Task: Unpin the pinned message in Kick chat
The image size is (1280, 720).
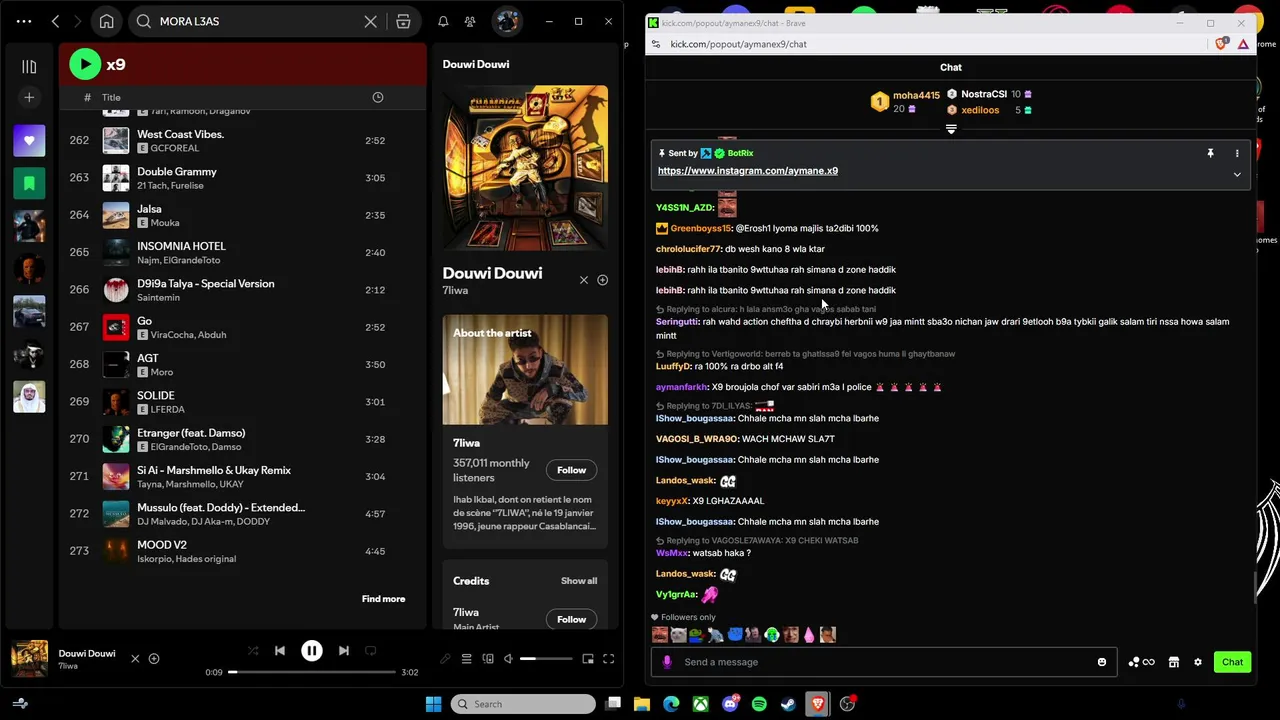Action: tap(1210, 153)
